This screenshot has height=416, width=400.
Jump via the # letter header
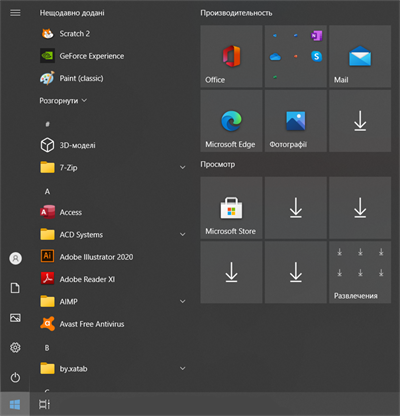tap(47, 124)
